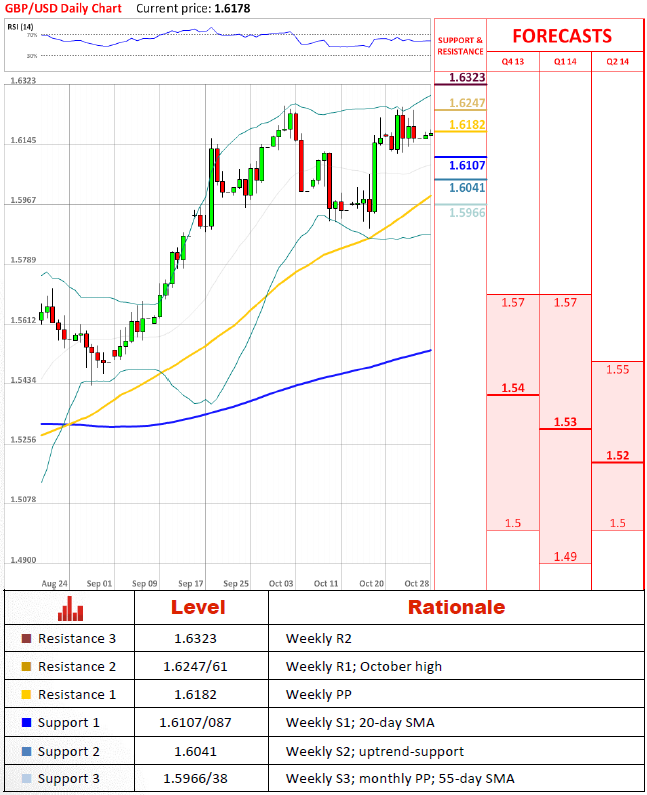This screenshot has height=795, width=647.
Task: Click the Q1 14 mean forecast 1.53
Action: (565, 422)
